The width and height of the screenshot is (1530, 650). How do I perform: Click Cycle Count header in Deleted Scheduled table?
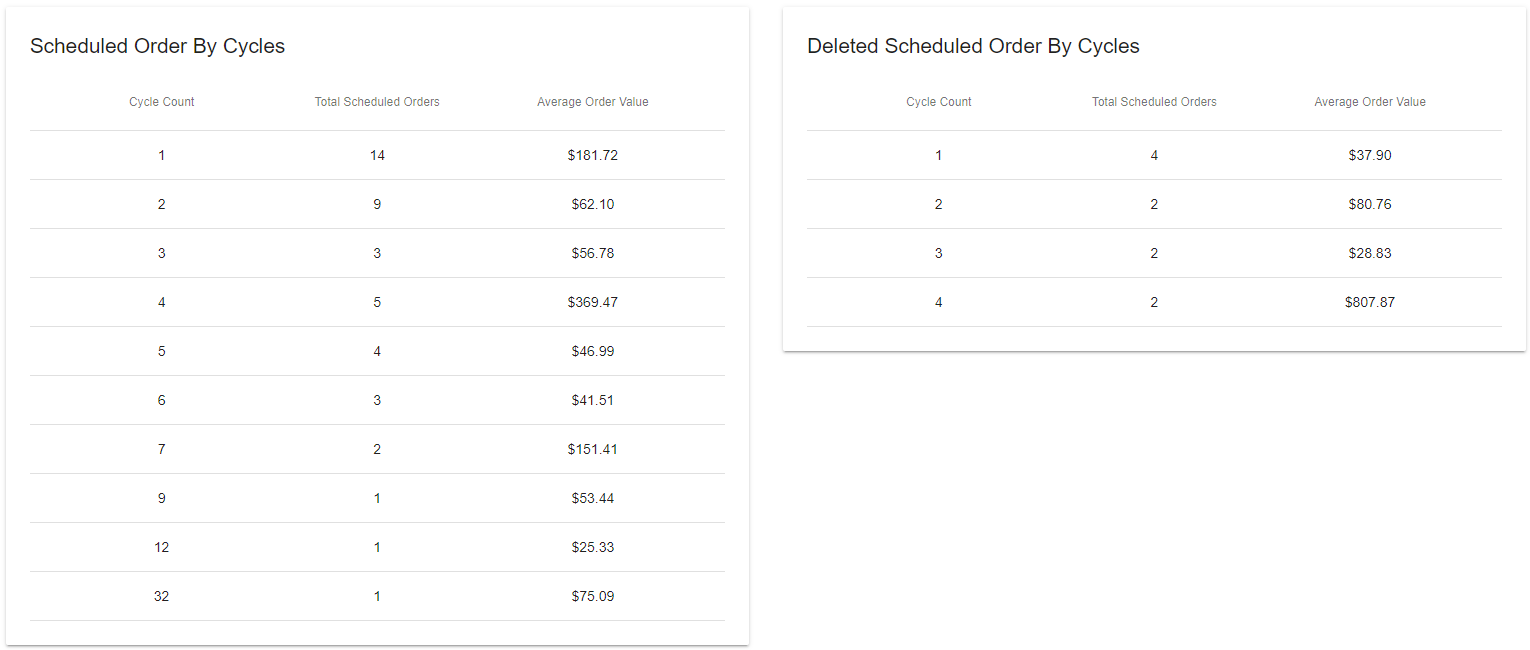[x=939, y=102]
